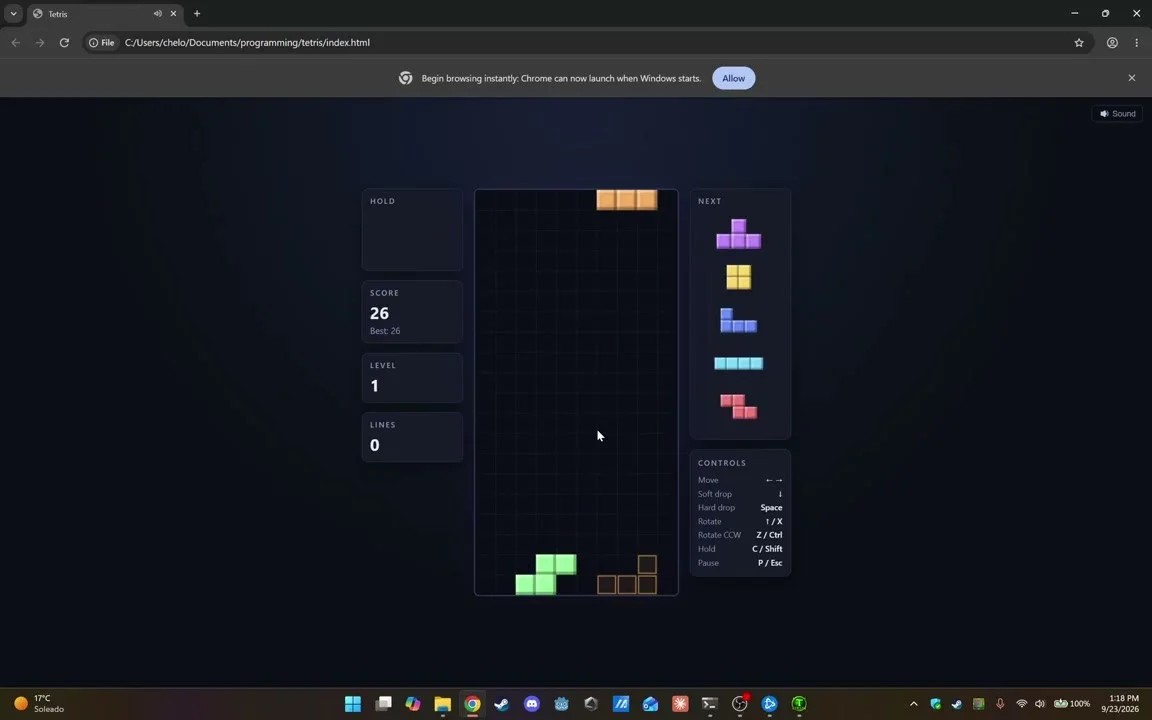
Task: Open Wi-Fi network settings in tray
Action: point(1021,704)
